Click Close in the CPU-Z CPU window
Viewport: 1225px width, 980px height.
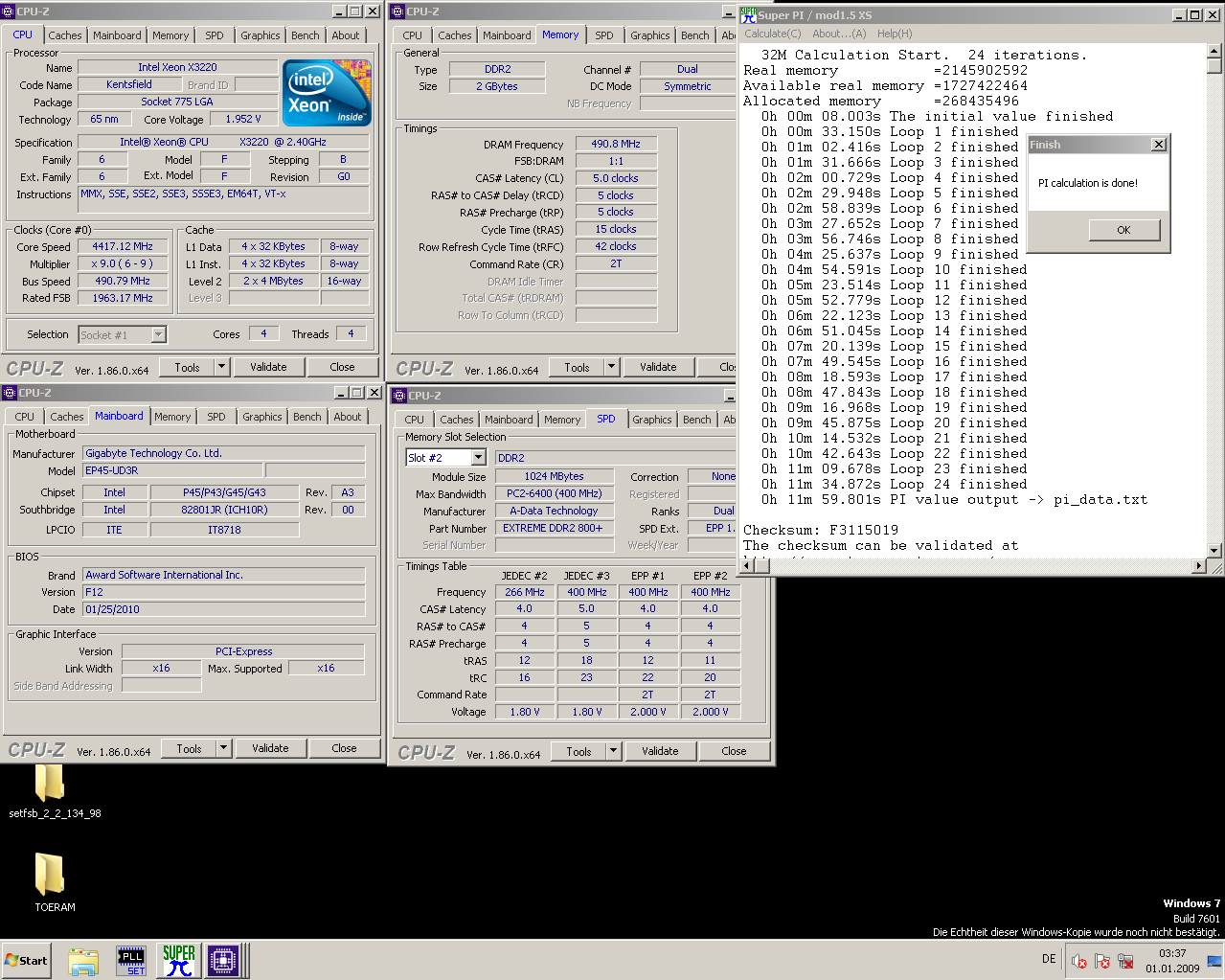342,367
